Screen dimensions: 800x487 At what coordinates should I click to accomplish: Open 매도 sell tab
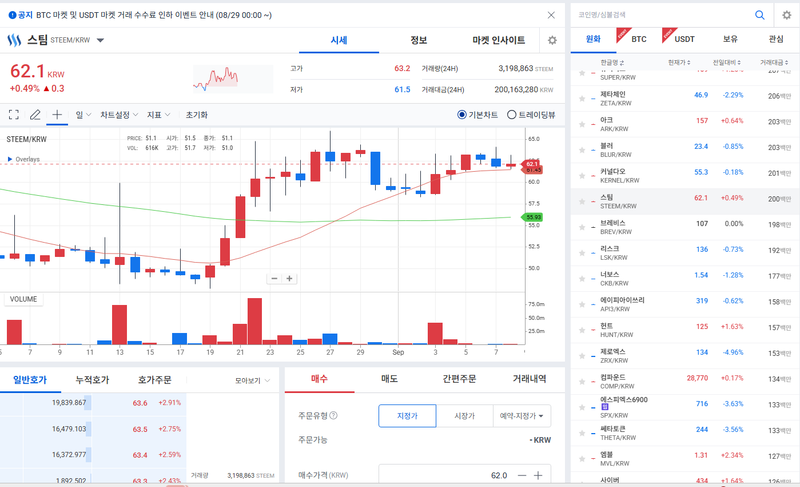pyautogui.click(x=389, y=379)
